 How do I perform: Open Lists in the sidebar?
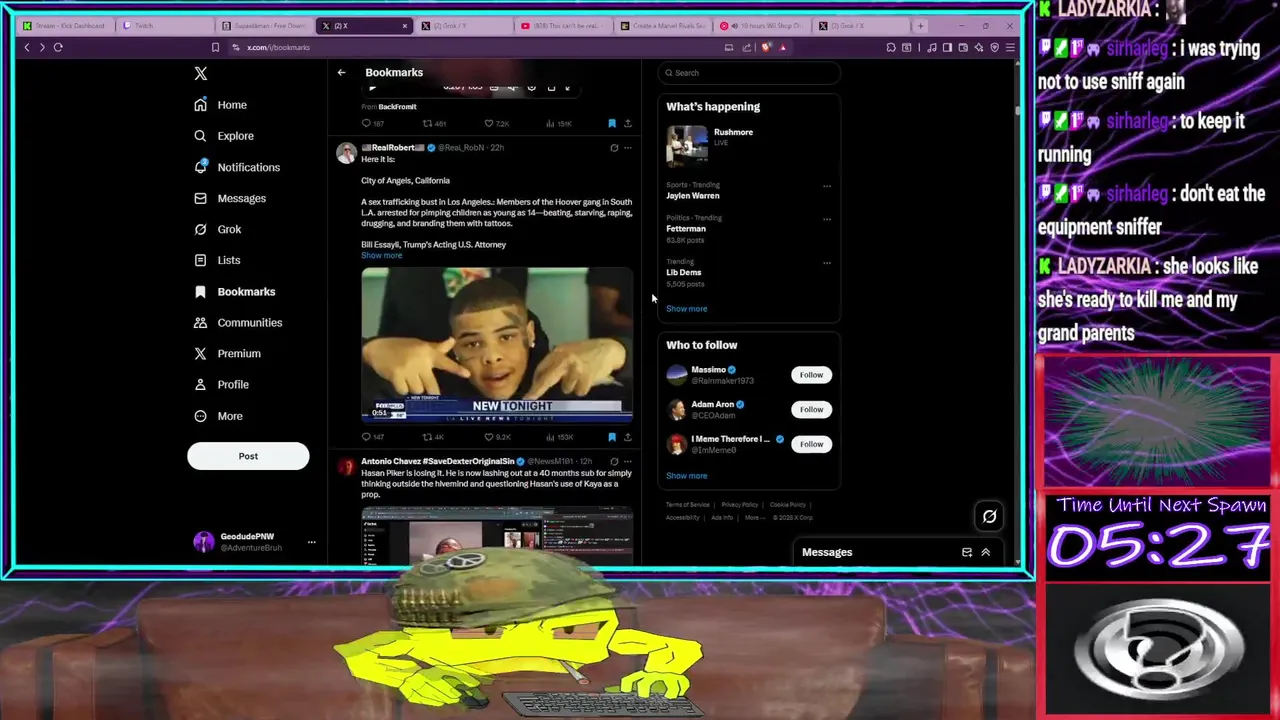coord(217,260)
